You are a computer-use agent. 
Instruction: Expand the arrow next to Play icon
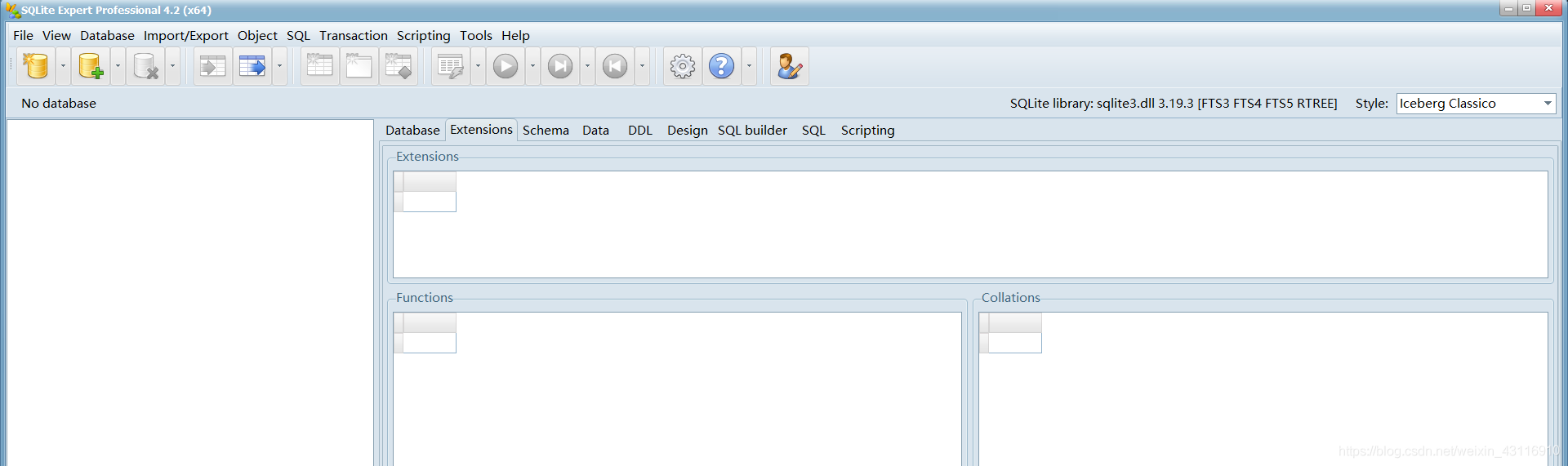point(532,66)
